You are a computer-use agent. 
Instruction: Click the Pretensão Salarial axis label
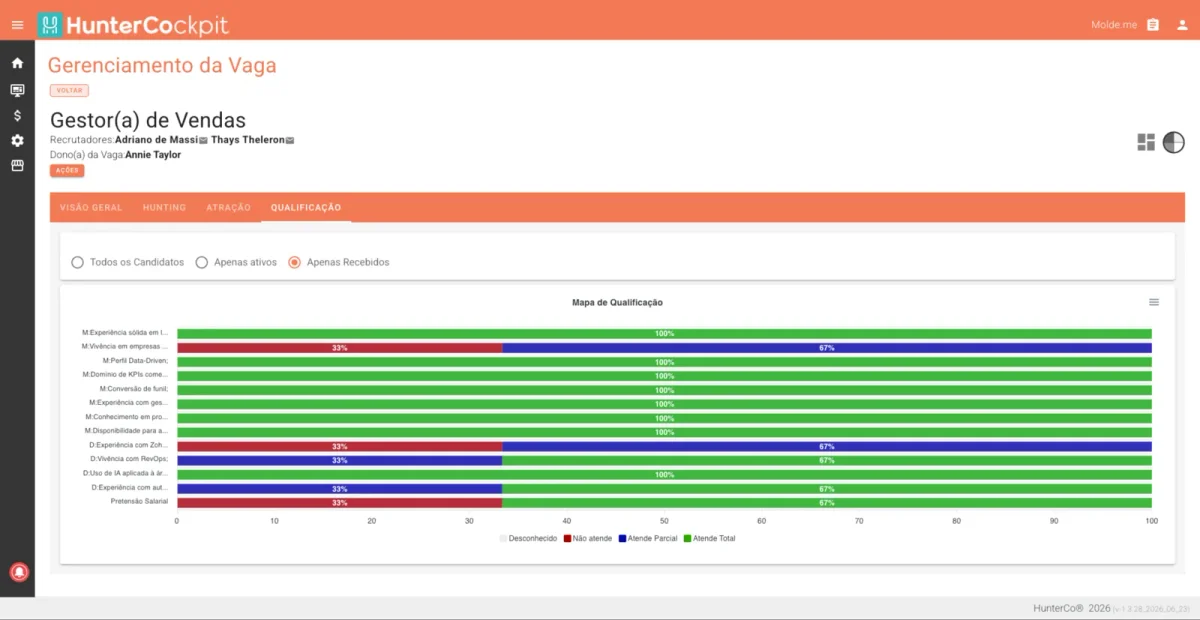point(139,501)
